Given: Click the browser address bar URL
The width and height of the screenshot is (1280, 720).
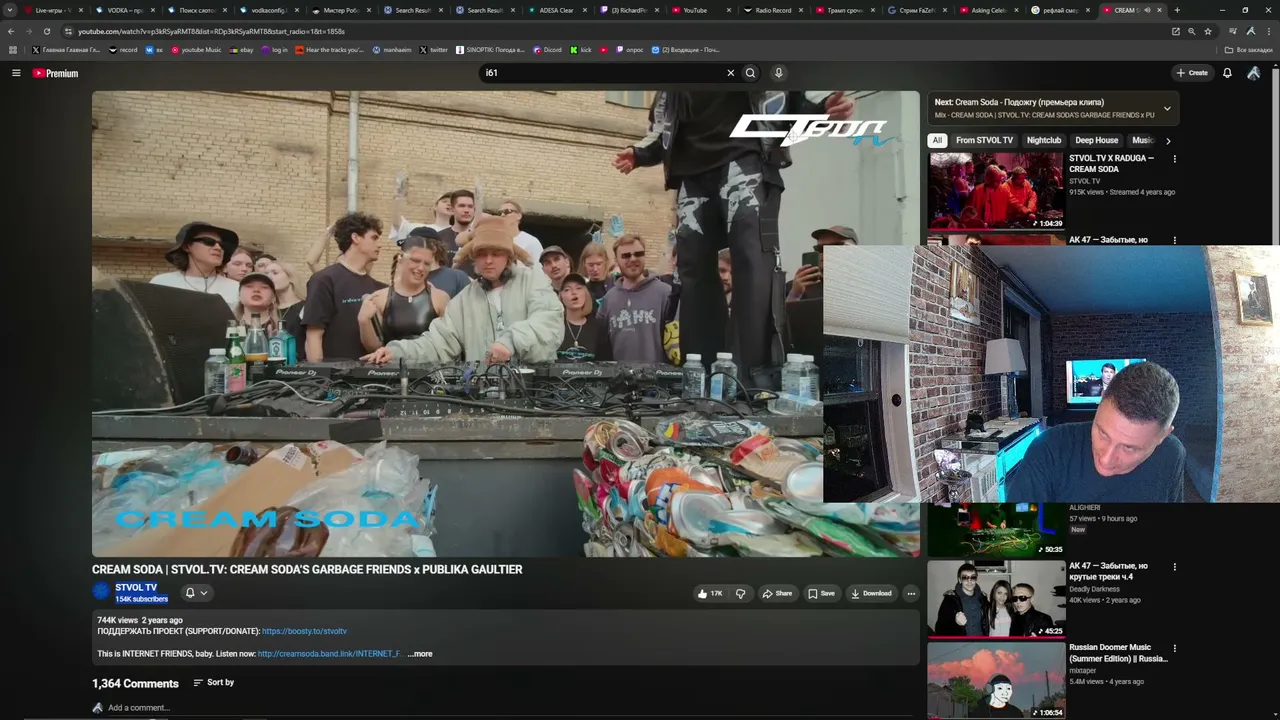Looking at the screenshot, I should pyautogui.click(x=211, y=32).
